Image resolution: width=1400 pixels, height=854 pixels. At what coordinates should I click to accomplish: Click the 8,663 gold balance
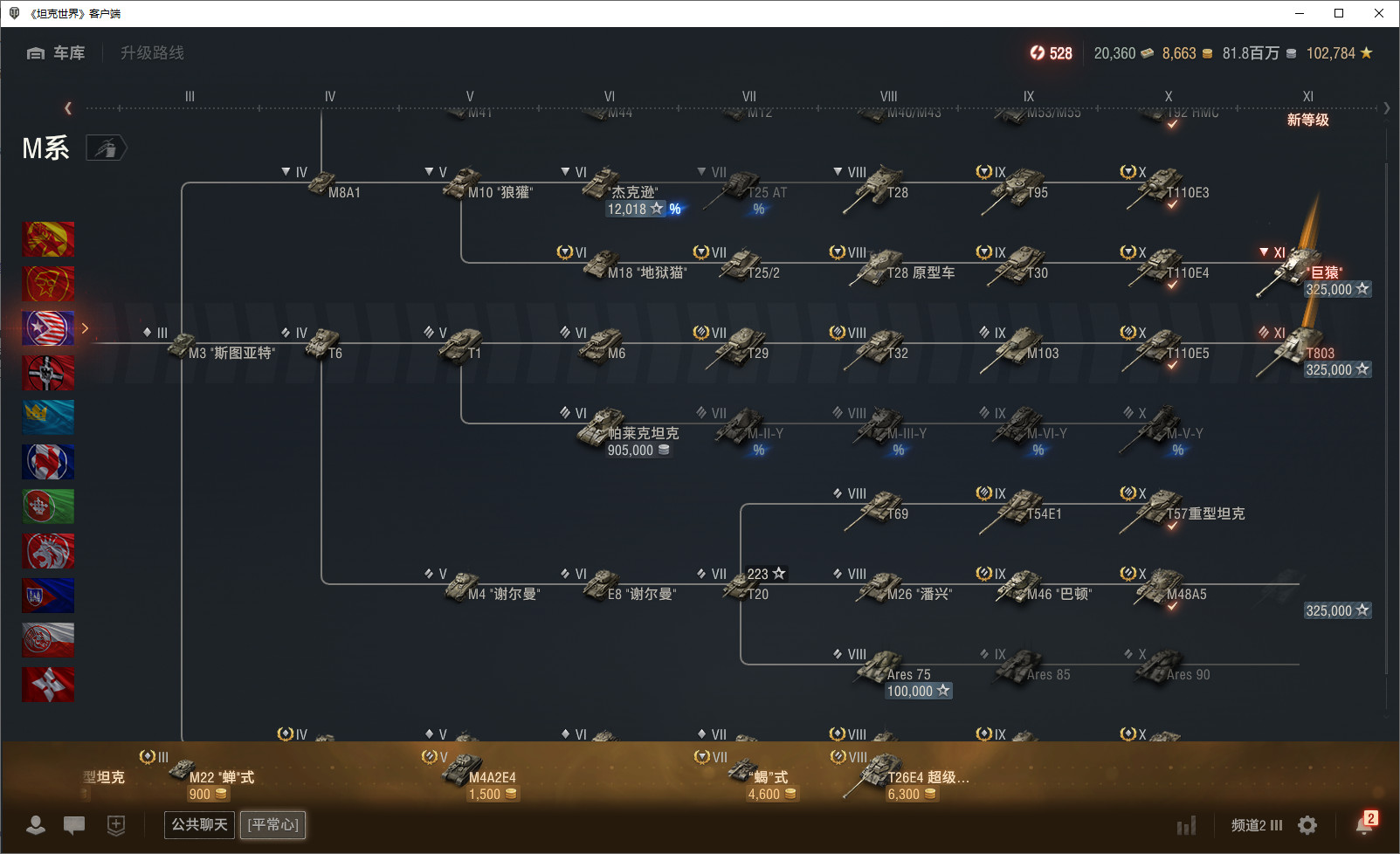tap(1187, 53)
